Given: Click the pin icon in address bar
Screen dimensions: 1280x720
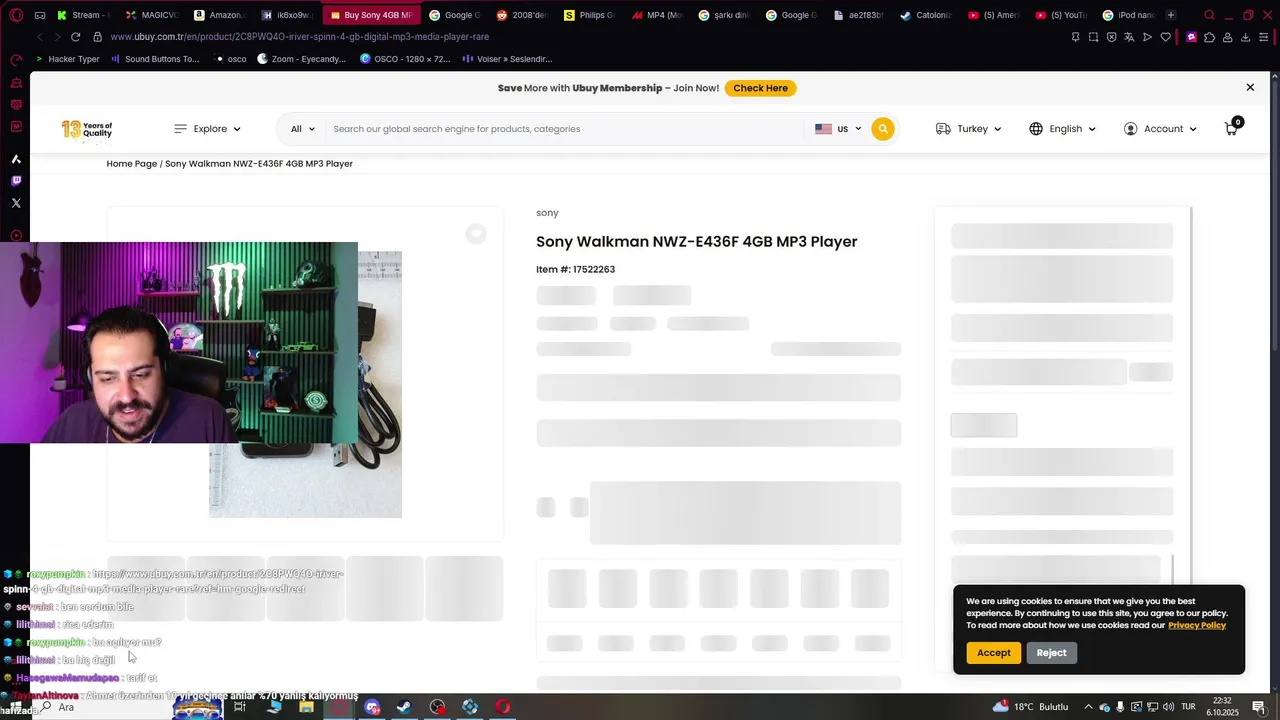Looking at the screenshot, I should pyautogui.click(x=1075, y=37).
